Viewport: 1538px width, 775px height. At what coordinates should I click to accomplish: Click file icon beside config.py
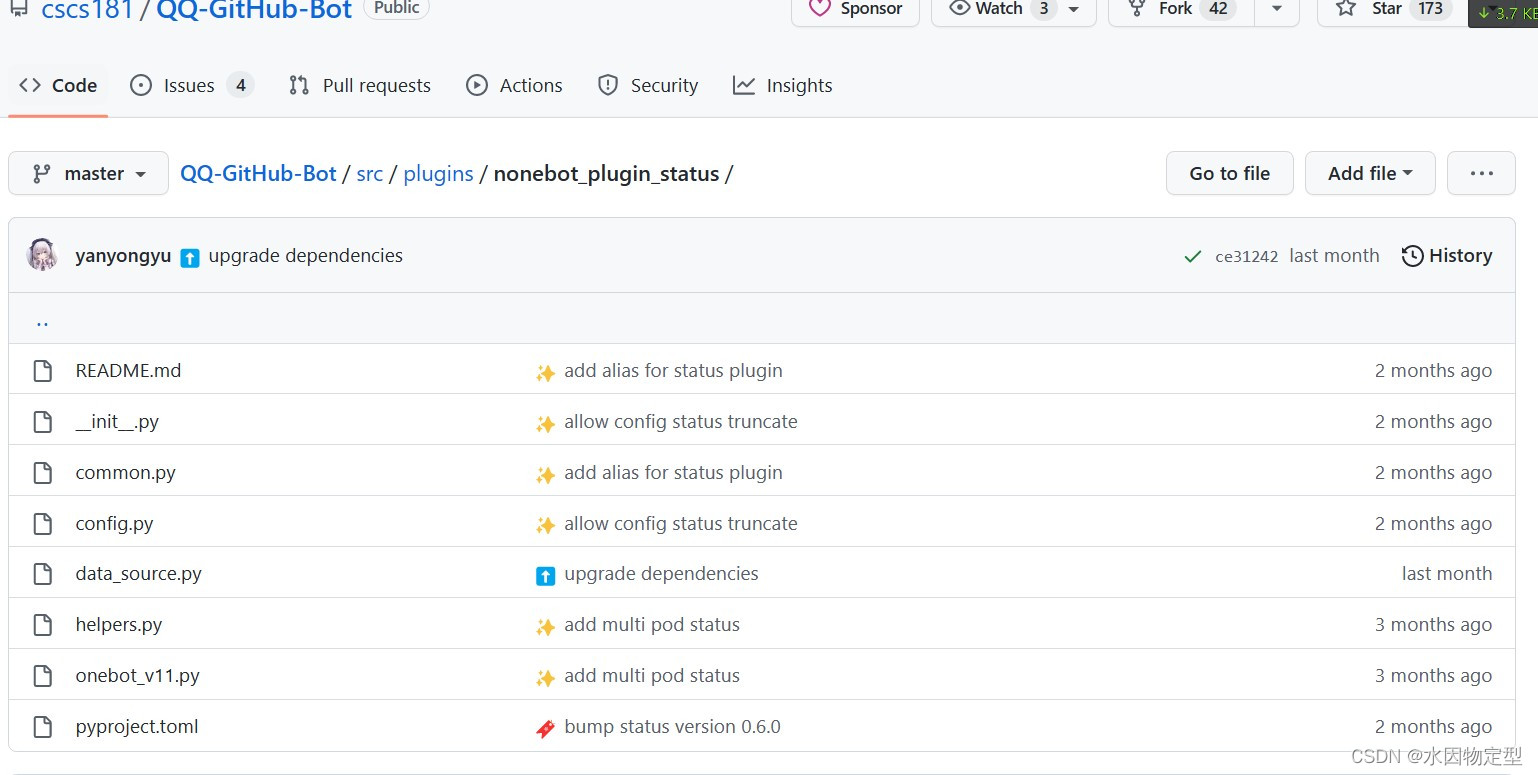(42, 524)
